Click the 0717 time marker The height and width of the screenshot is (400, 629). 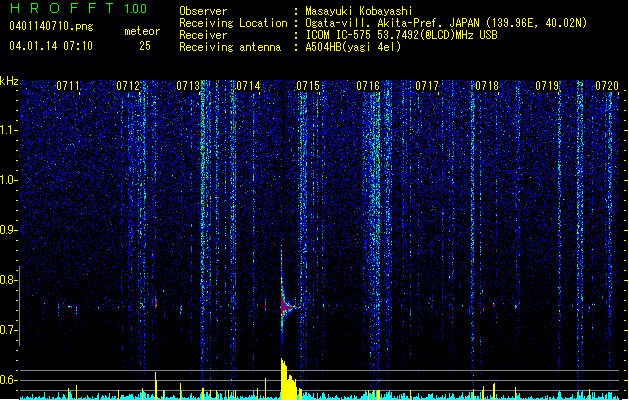(427, 86)
